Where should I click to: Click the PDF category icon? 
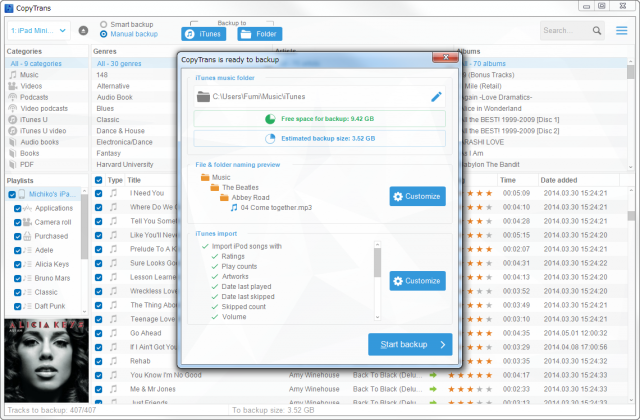click(x=13, y=164)
